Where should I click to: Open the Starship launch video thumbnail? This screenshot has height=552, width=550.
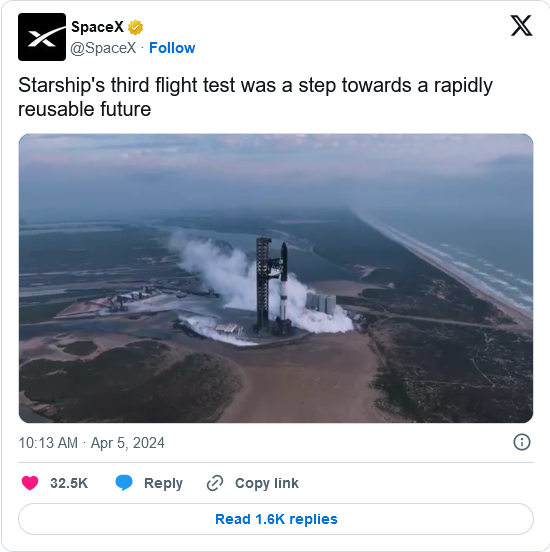click(x=276, y=278)
